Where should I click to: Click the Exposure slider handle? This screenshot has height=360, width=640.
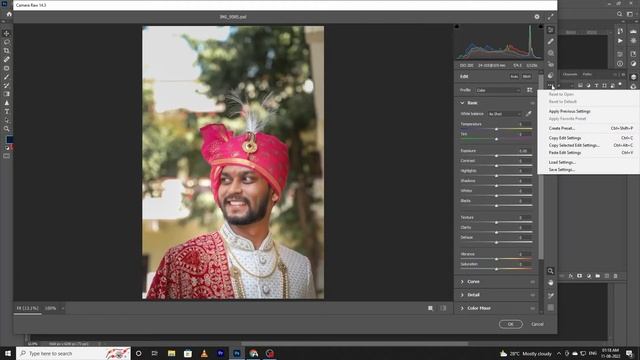[x=496, y=156]
